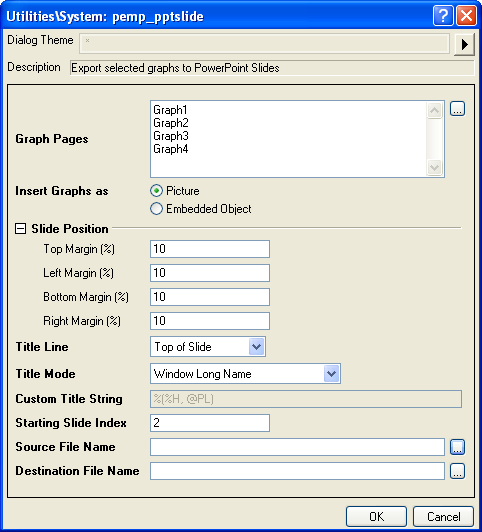Collapse the Slide Position section
482x532 pixels.
tap(20, 229)
